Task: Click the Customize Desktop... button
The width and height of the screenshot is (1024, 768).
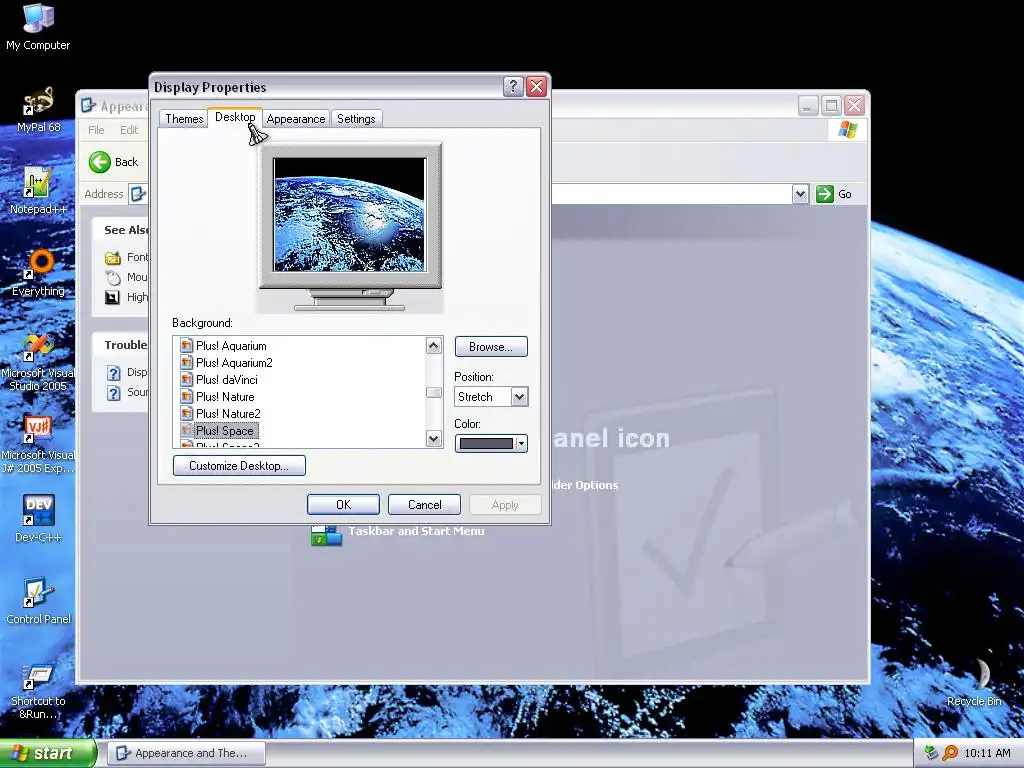Action: coord(239,466)
